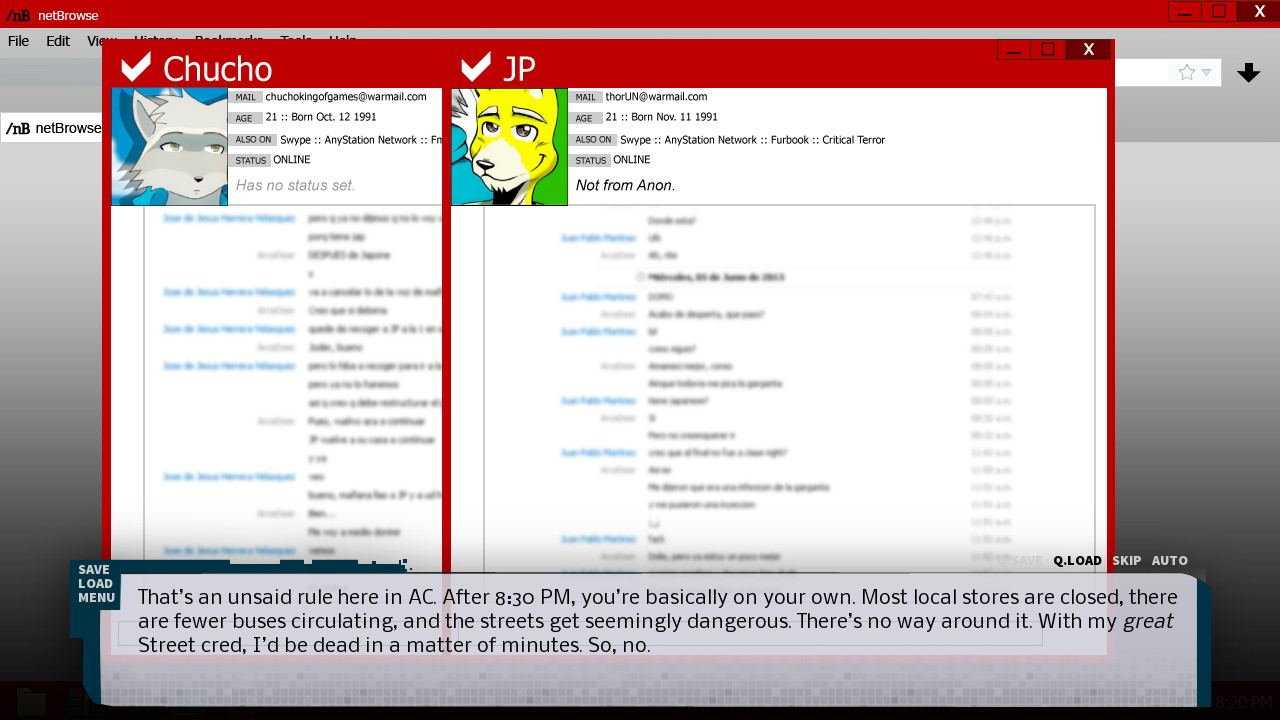Click the dialogue text box to advance
Screen dimensions: 1280x720
(x=650, y=622)
